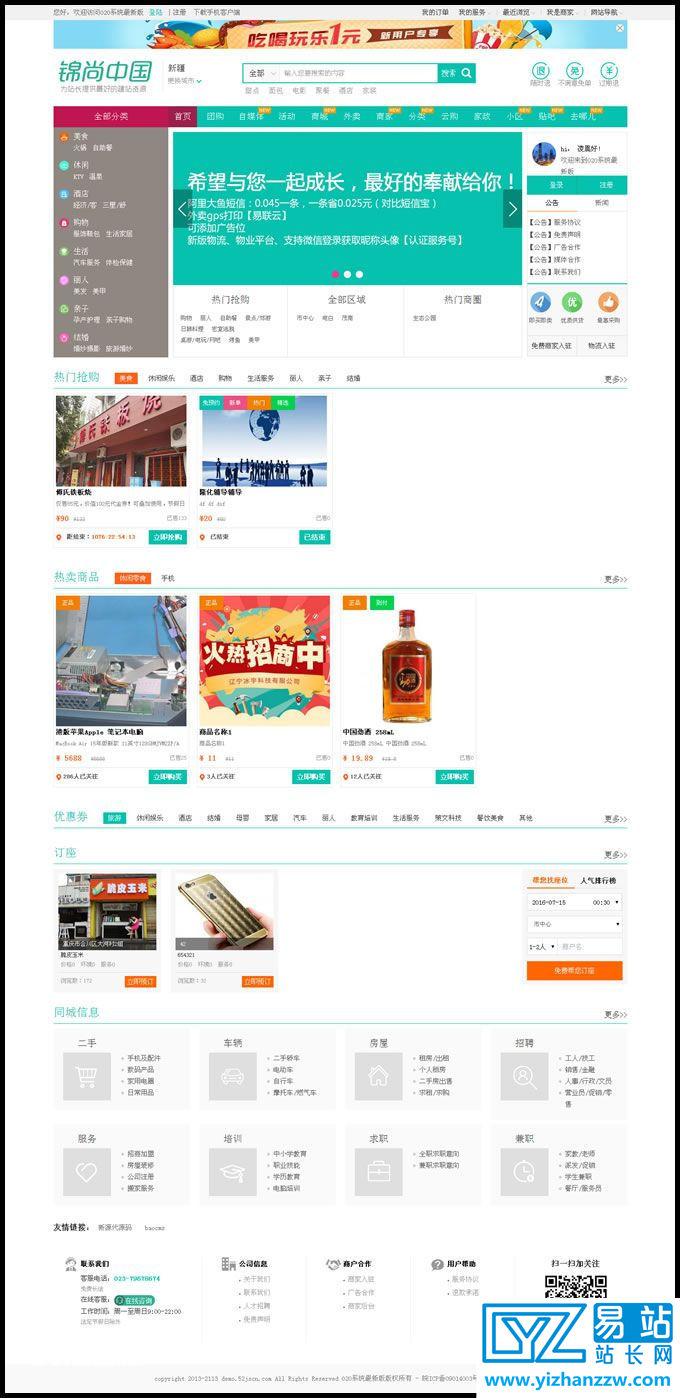Screen dimensions: 680x1398
Task: Open the 随时退 guarantee icon
Action: 540,71
